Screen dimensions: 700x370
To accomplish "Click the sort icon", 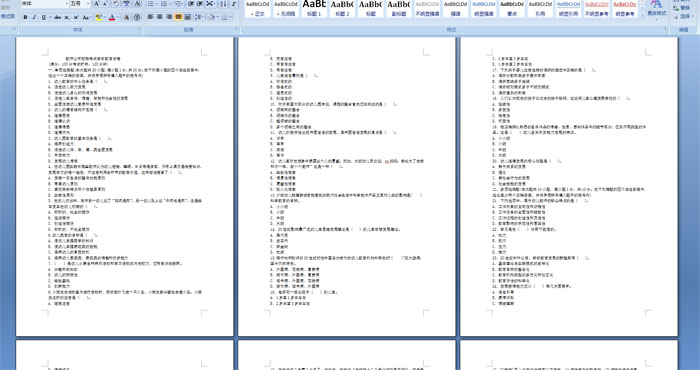I will (223, 4).
